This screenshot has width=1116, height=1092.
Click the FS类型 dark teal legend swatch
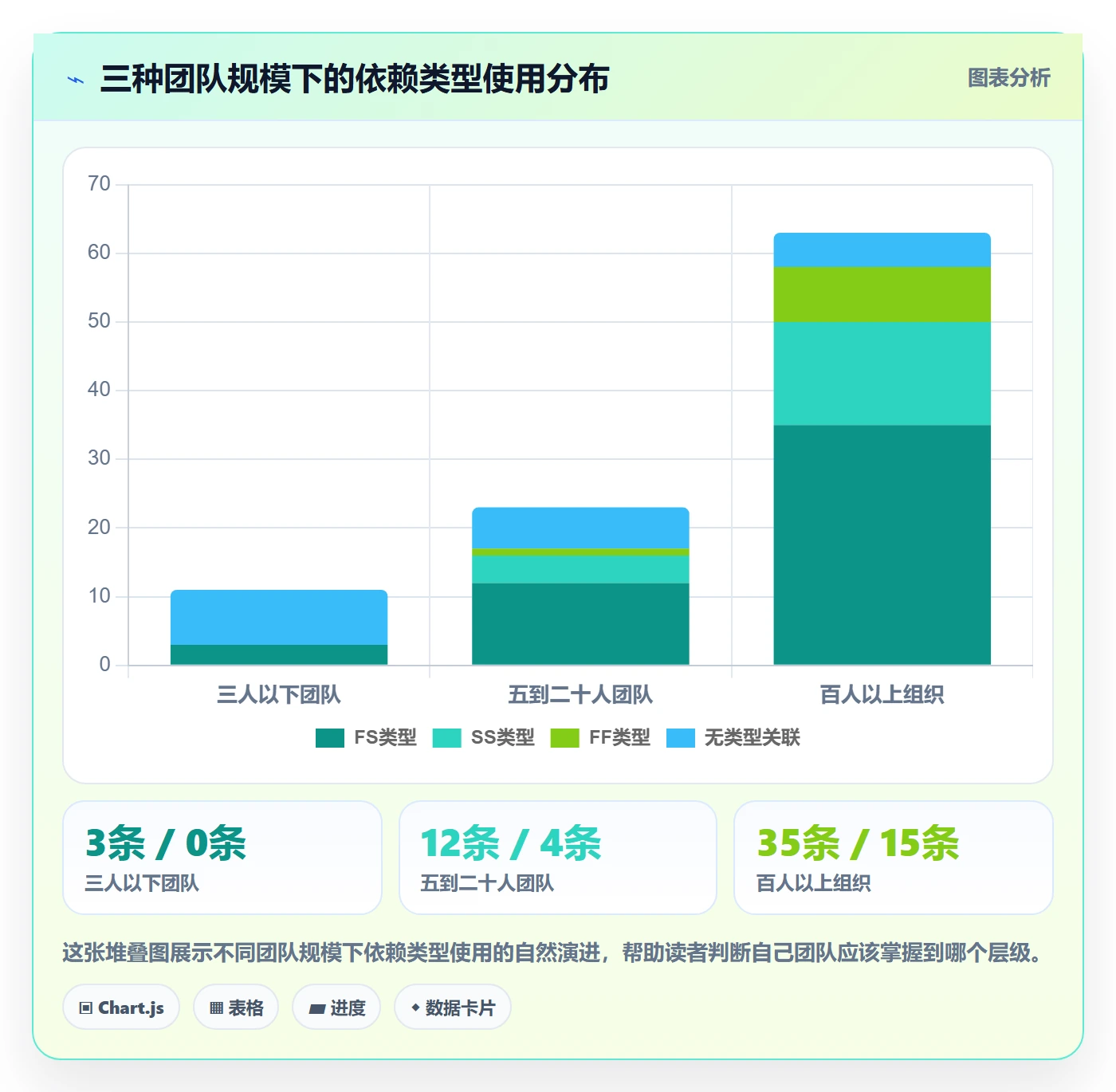[330, 738]
